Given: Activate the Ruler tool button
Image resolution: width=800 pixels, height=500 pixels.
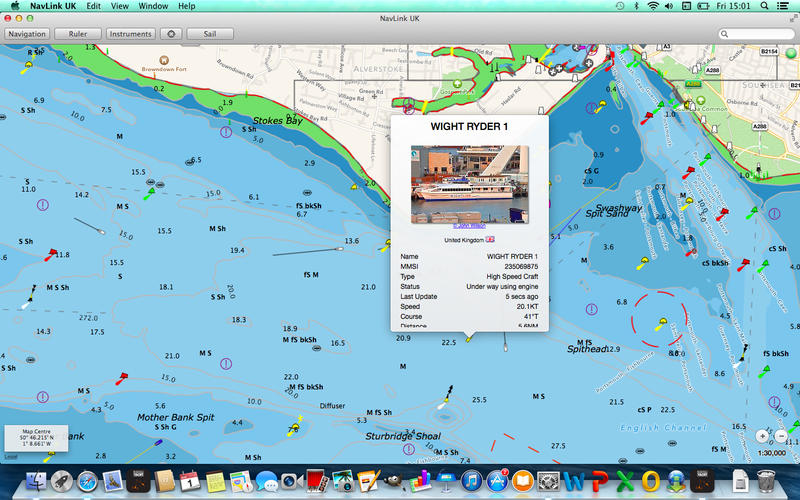Looking at the screenshot, I should coord(78,34).
